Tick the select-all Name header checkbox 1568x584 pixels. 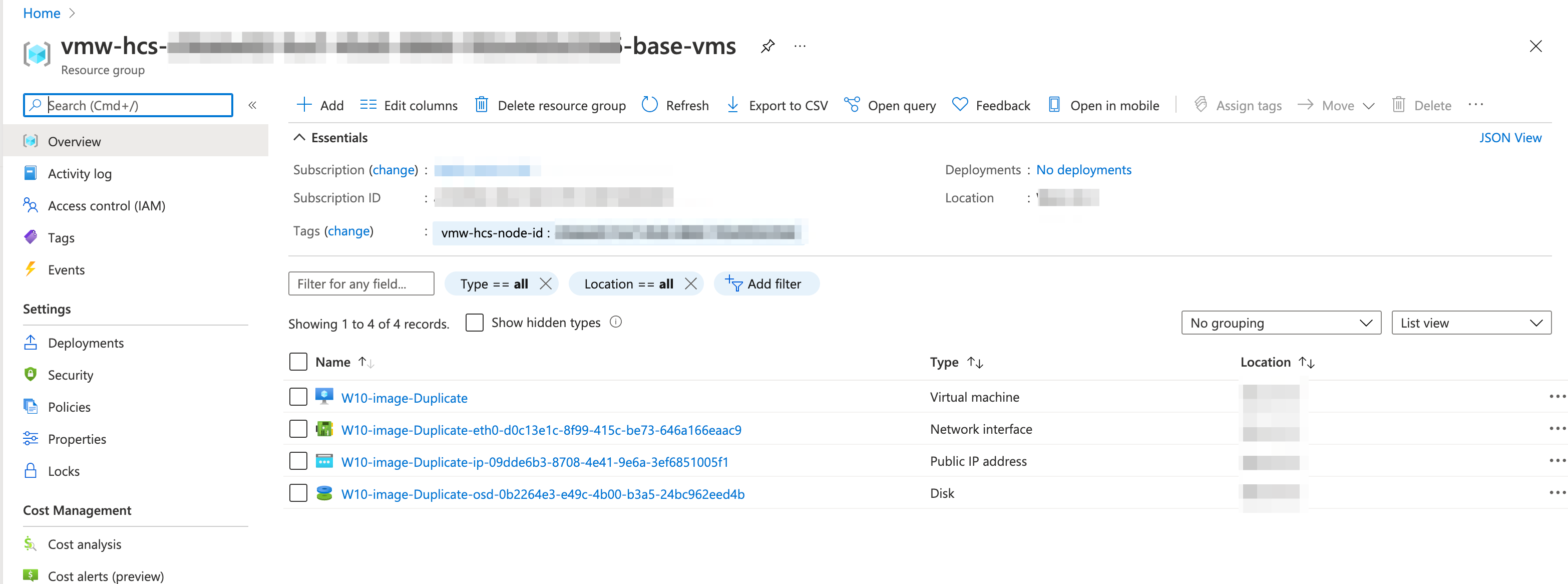(x=298, y=362)
